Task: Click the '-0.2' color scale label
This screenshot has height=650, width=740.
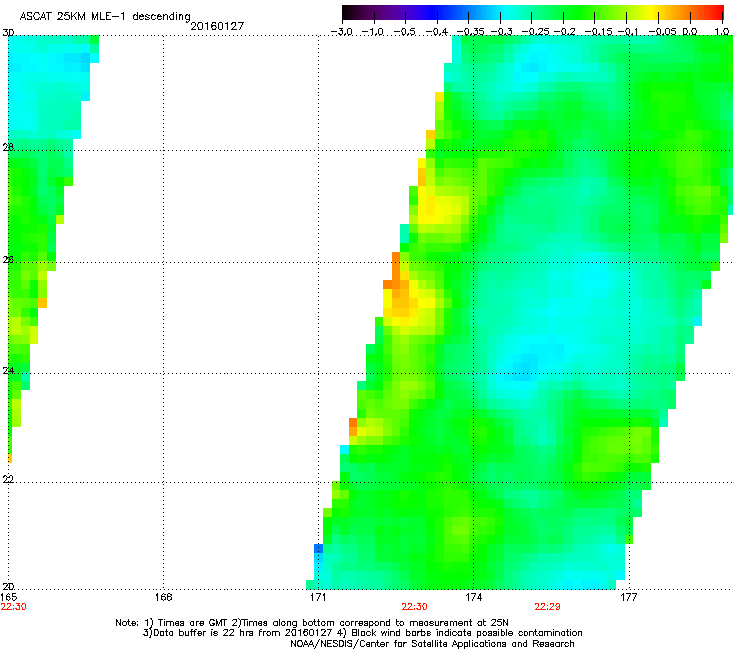Action: [x=564, y=32]
